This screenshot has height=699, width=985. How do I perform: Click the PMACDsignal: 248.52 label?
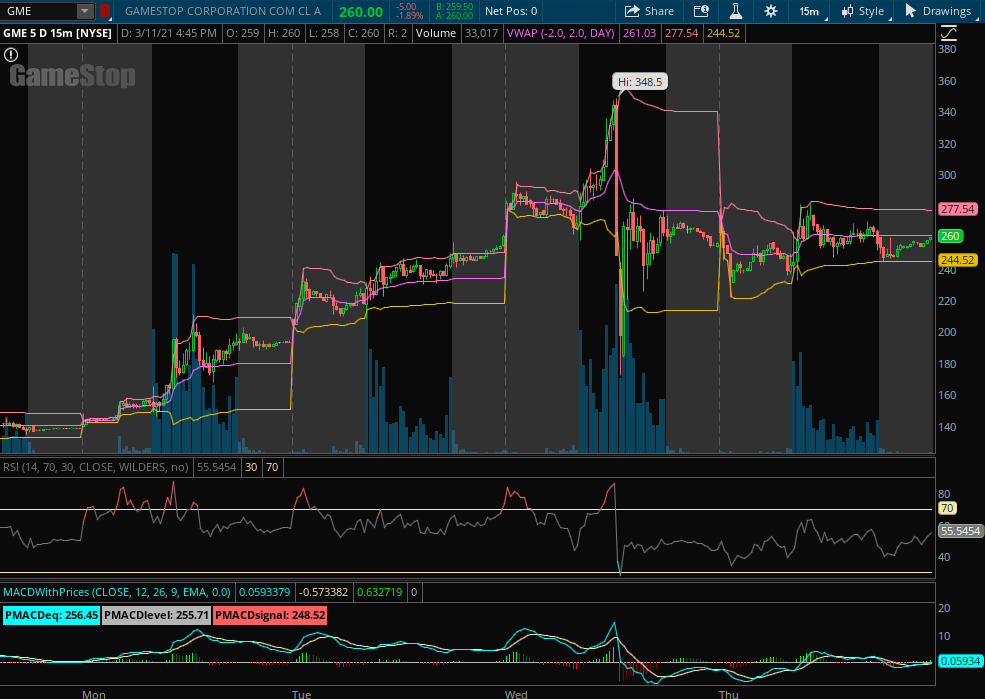pyautogui.click(x=269, y=615)
